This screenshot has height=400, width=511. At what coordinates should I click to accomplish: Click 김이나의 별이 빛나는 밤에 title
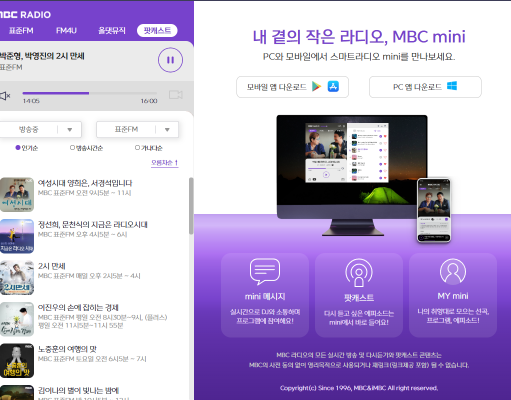click(x=78, y=390)
